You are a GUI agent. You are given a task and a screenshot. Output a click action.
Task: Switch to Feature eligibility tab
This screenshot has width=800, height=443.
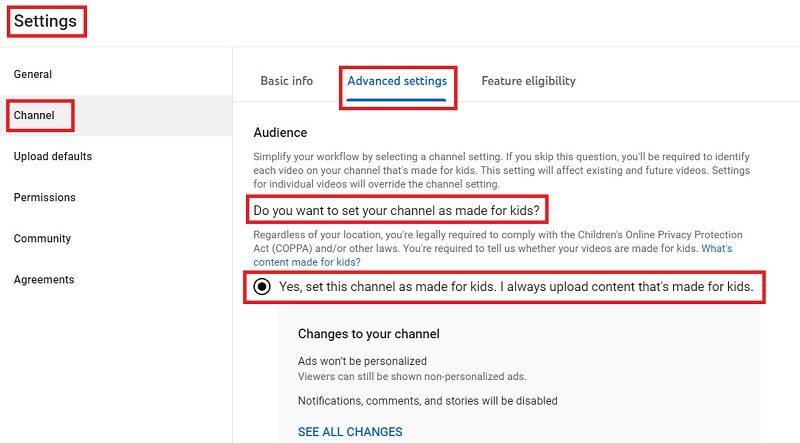[528, 81]
